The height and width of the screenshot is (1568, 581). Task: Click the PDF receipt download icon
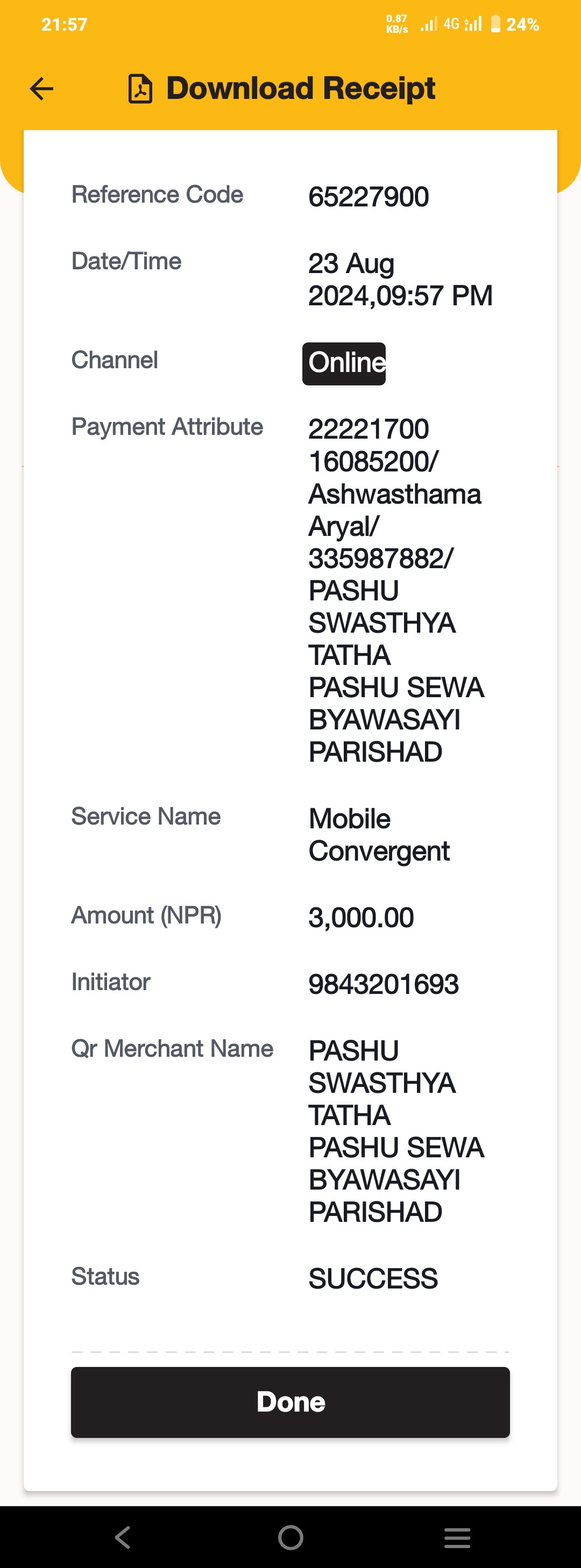click(140, 89)
